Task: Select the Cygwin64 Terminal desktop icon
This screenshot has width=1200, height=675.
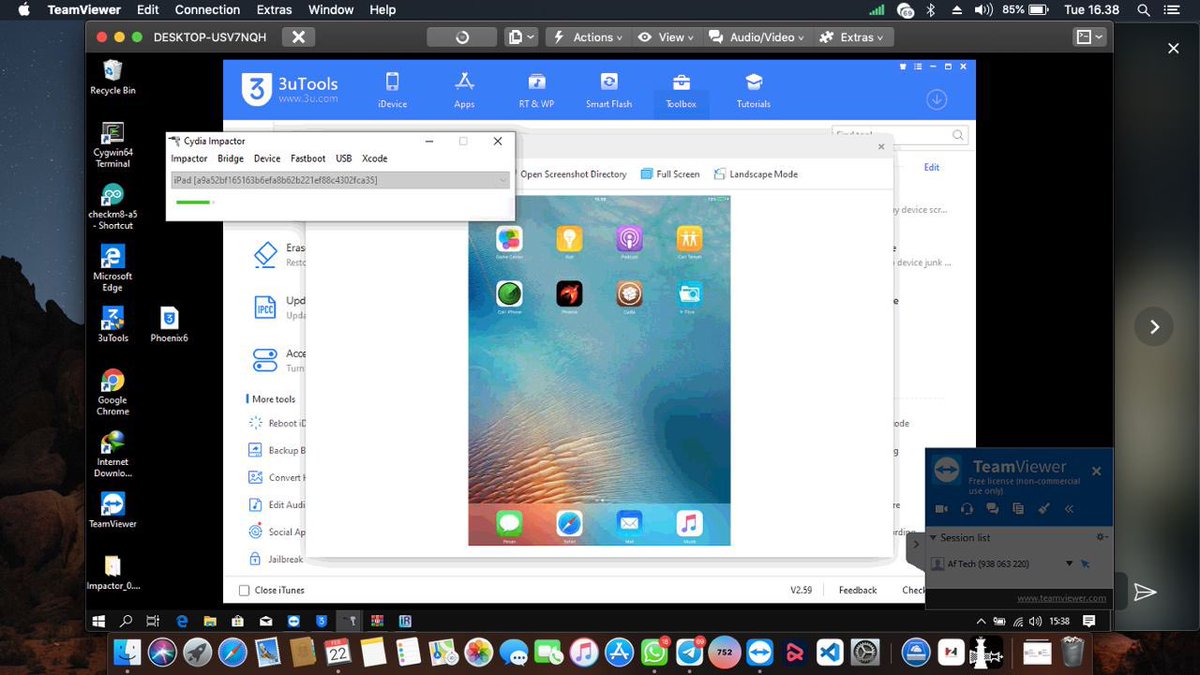Action: pos(112,144)
